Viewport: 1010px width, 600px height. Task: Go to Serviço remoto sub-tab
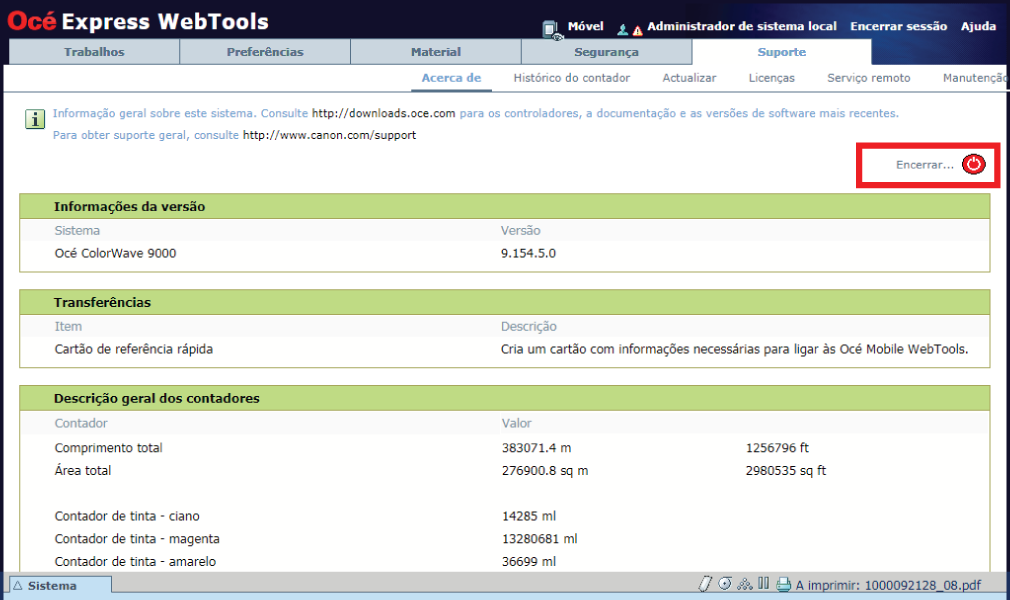[869, 78]
